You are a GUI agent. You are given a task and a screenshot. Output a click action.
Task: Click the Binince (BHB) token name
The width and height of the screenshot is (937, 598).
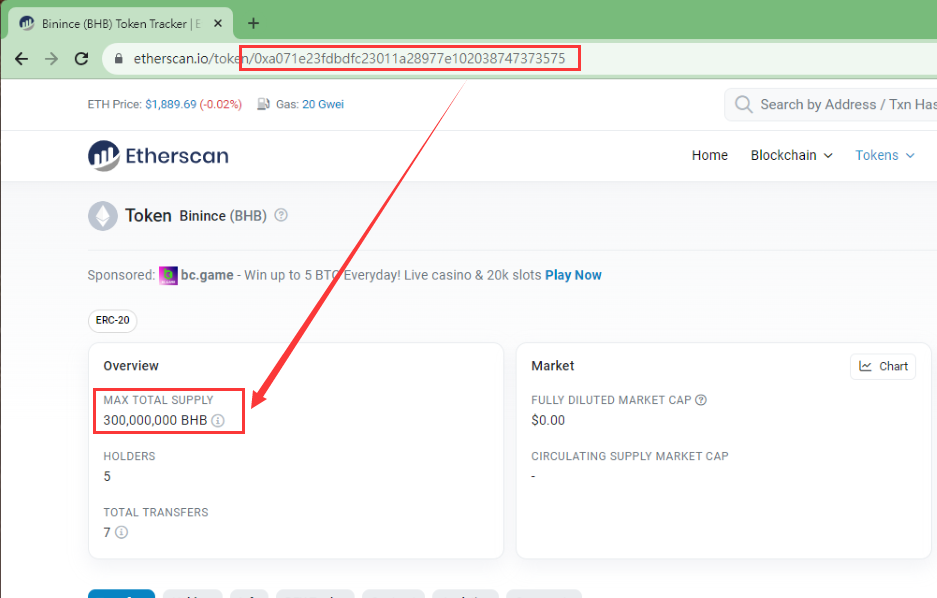(x=223, y=216)
